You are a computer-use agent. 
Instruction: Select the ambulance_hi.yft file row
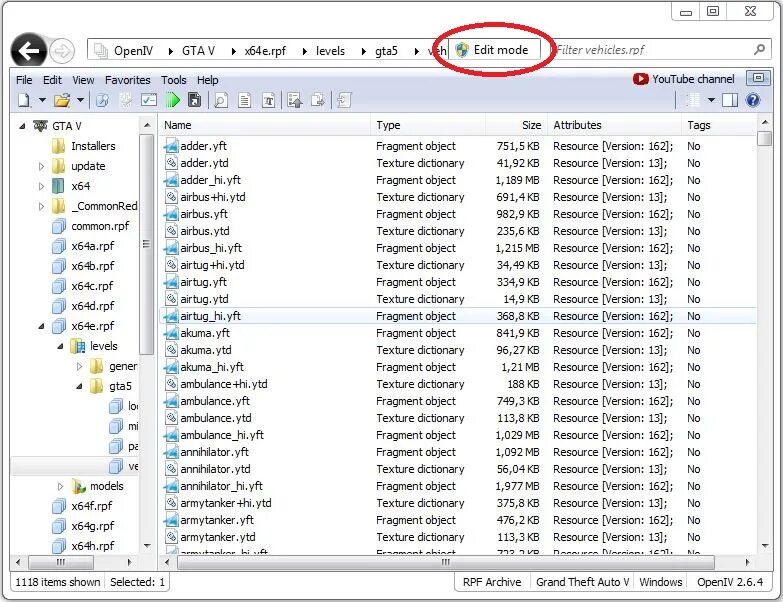click(457, 435)
